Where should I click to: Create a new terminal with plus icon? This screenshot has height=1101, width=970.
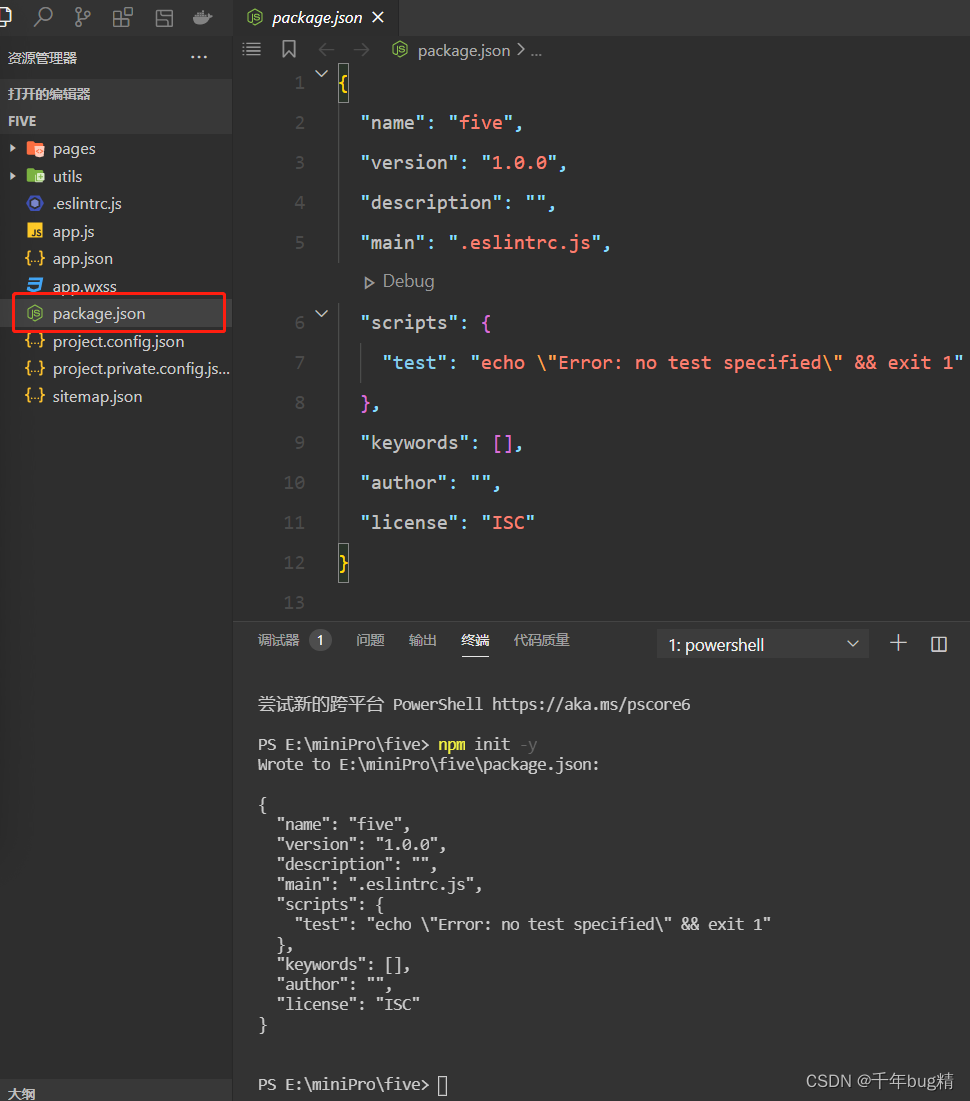tap(898, 643)
